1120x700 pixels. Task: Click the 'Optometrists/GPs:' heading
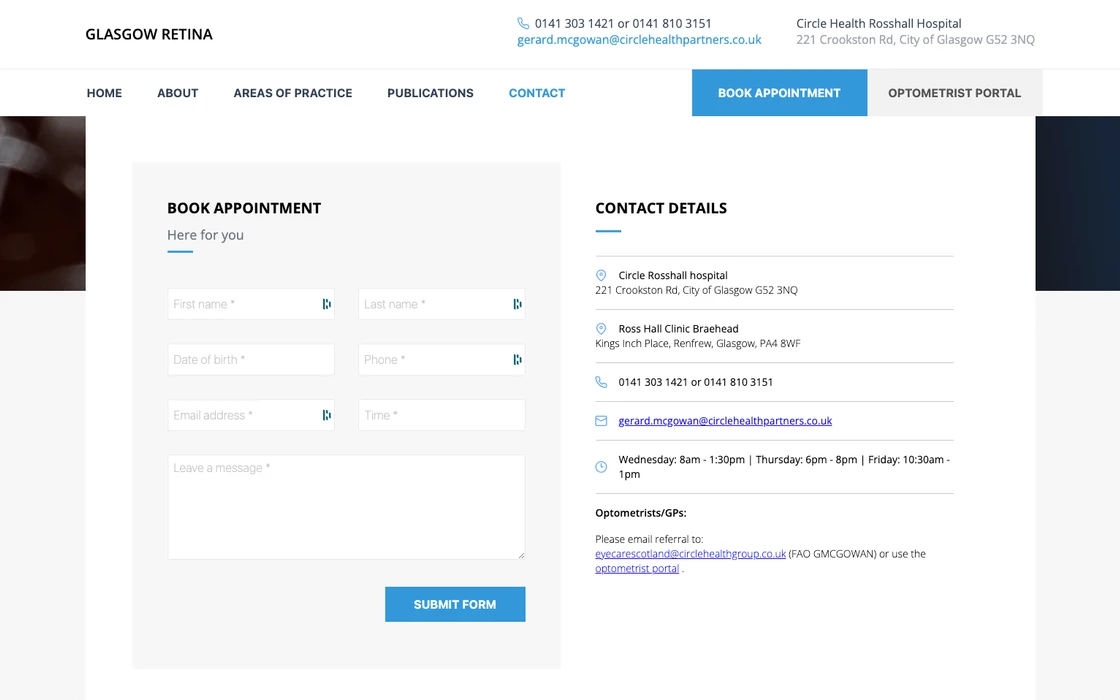(641, 513)
